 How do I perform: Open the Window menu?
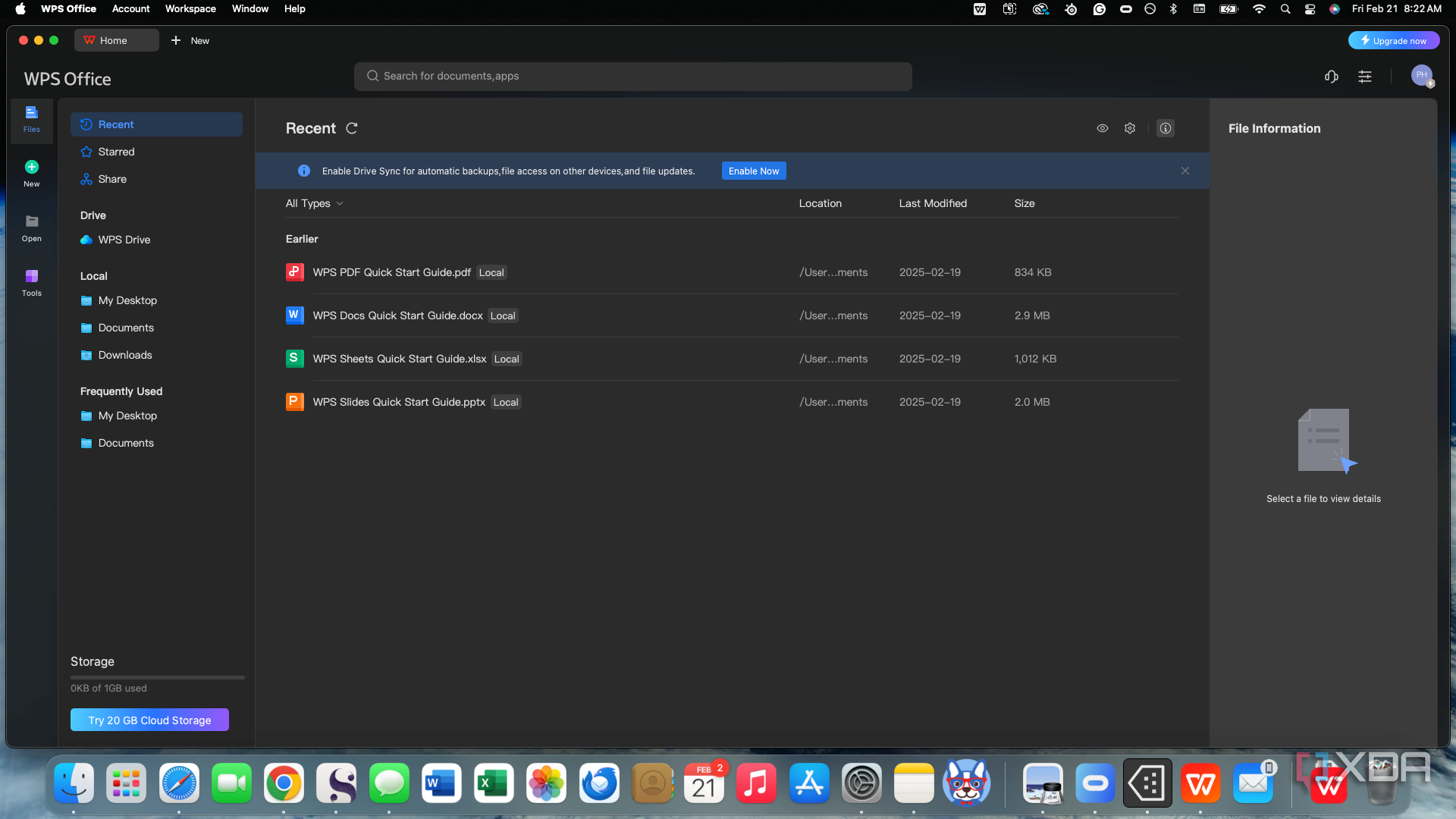tap(250, 9)
